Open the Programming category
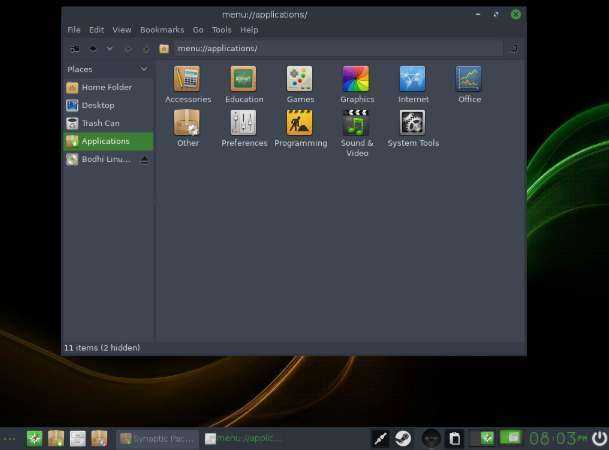 pyautogui.click(x=300, y=128)
